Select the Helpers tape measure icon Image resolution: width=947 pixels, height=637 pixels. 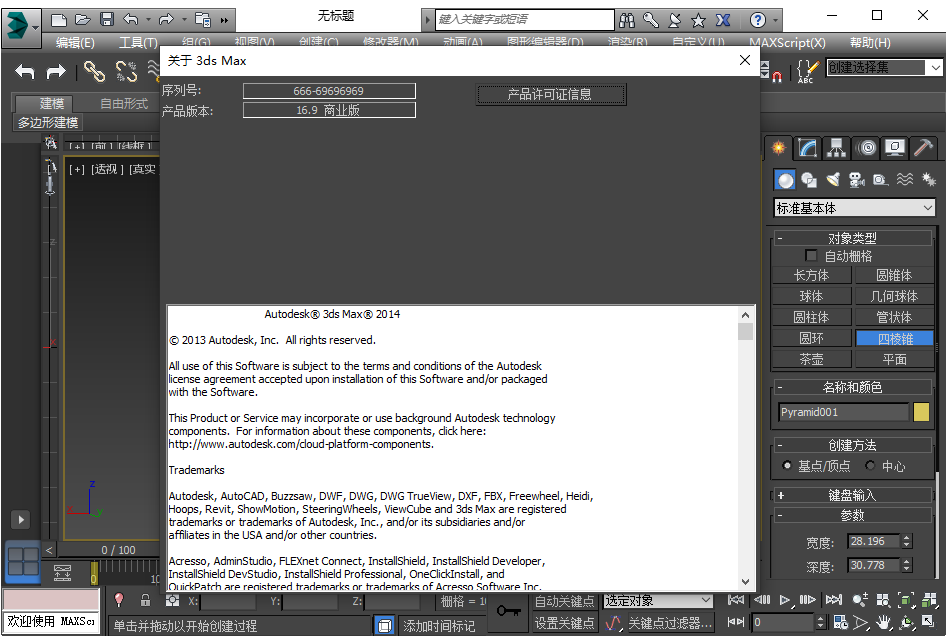(x=881, y=180)
